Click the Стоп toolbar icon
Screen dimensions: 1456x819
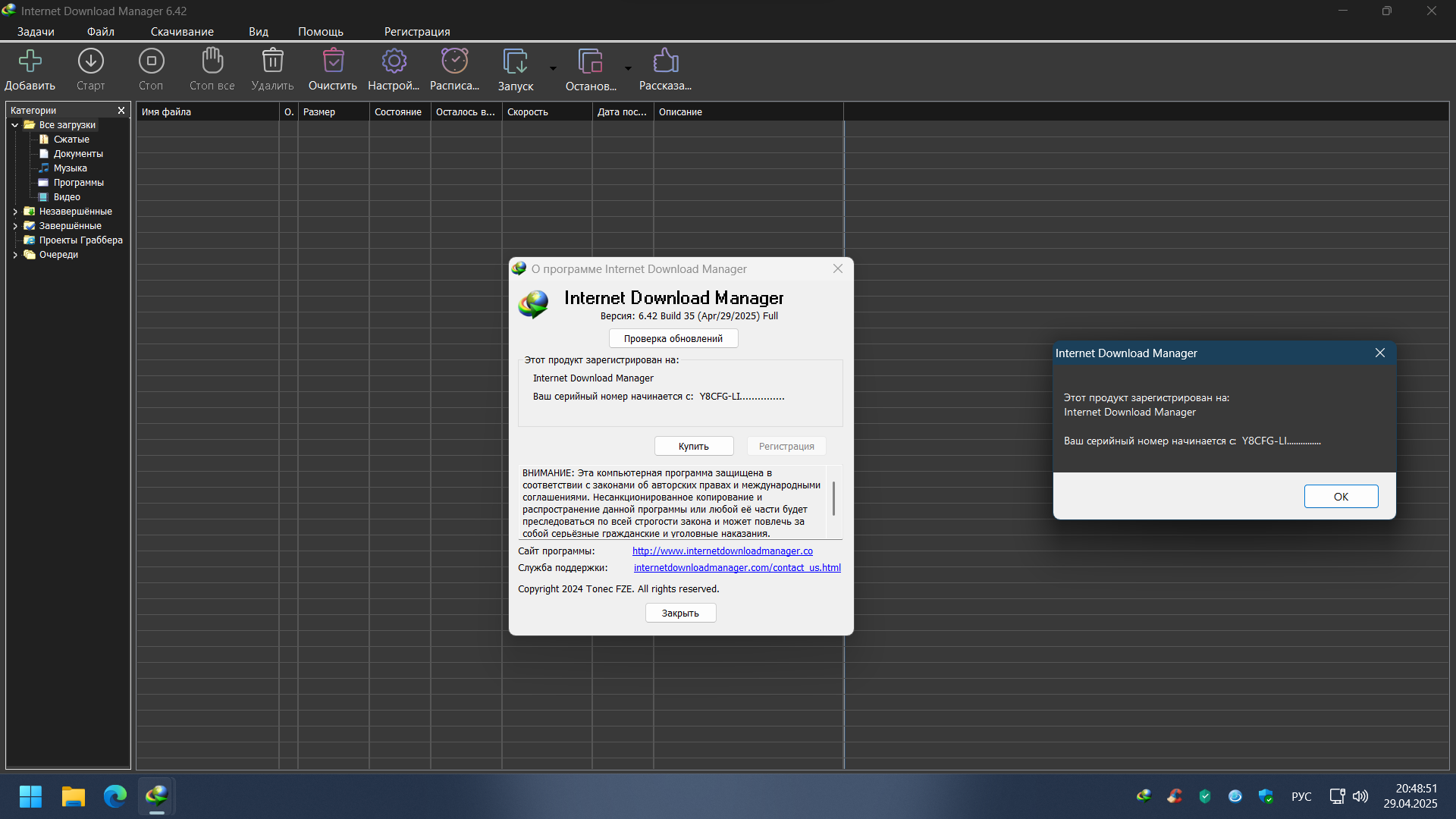(x=151, y=61)
